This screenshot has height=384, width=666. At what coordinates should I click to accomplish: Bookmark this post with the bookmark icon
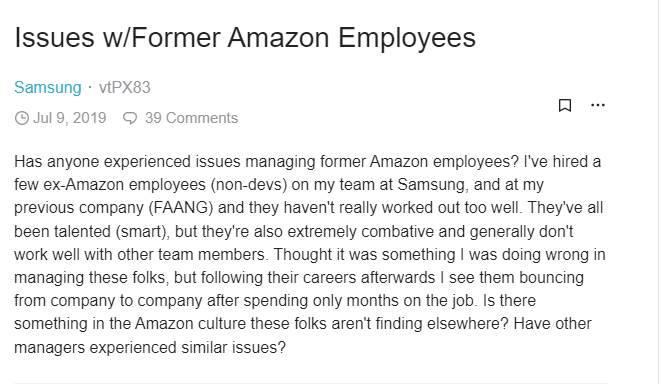564,105
